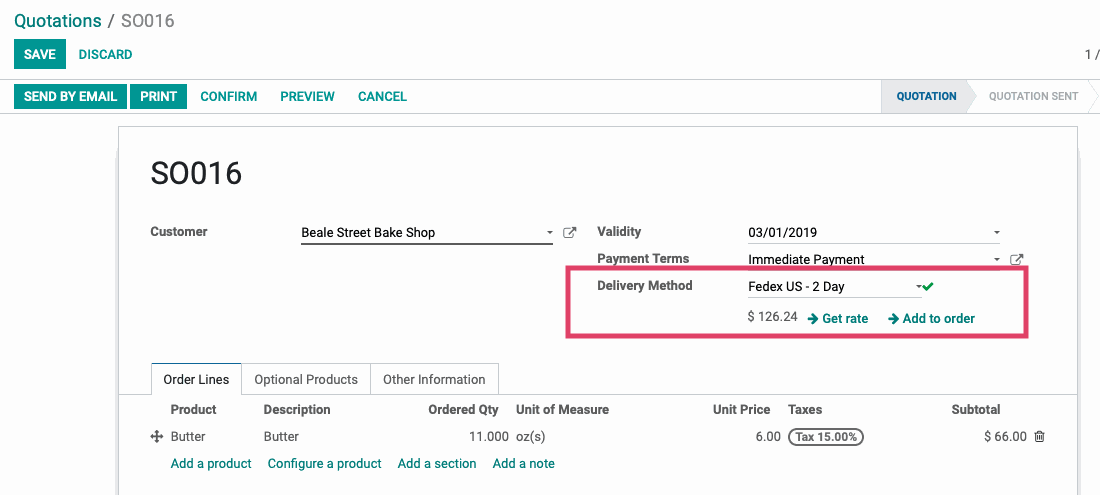1100x495 pixels.
Task: Click delivery rate $ 126.24
Action: pyautogui.click(x=772, y=317)
